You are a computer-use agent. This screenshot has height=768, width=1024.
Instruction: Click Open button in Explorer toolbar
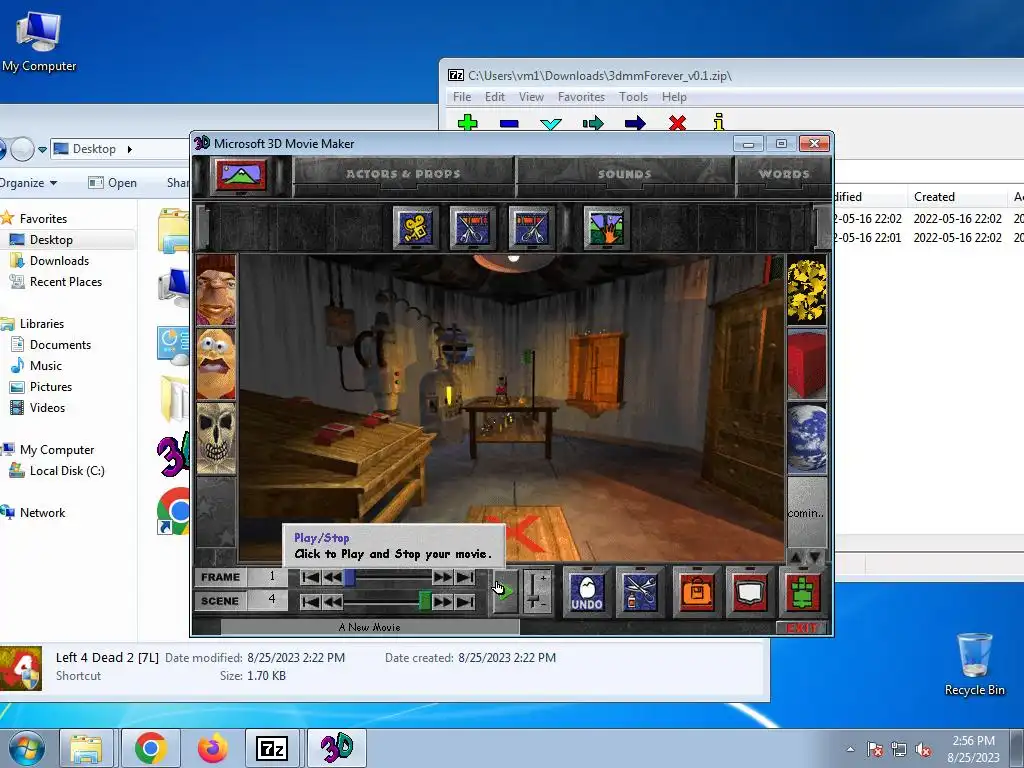[112, 183]
